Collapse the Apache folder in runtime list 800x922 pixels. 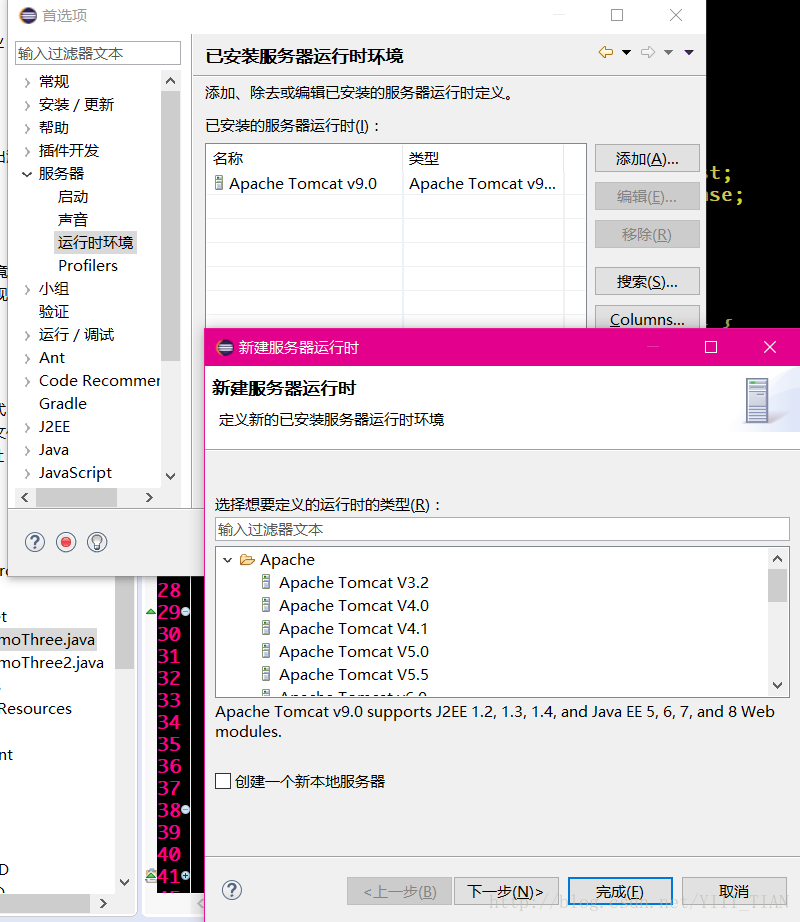click(227, 560)
